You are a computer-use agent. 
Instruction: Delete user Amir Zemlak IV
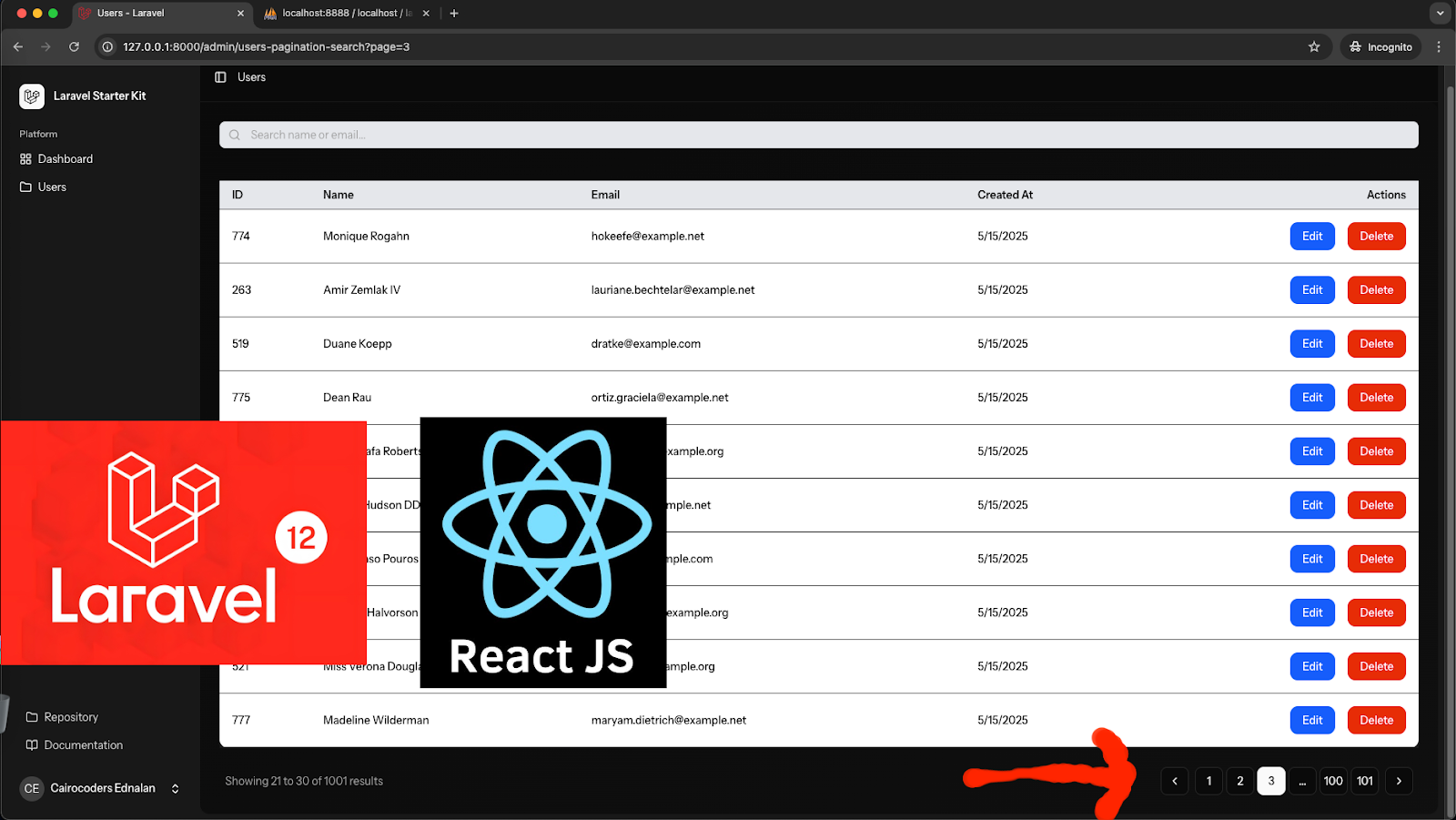point(1376,290)
